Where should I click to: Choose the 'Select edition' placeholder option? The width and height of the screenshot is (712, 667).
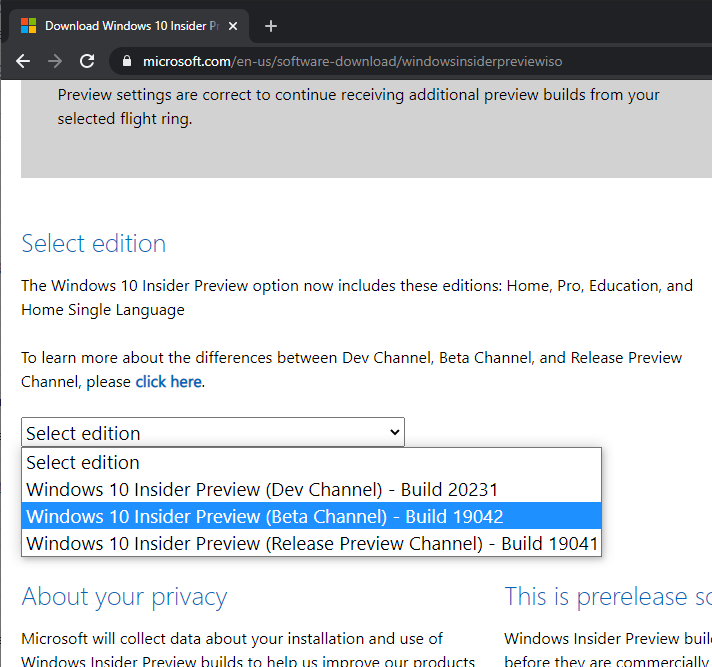[x=312, y=462]
